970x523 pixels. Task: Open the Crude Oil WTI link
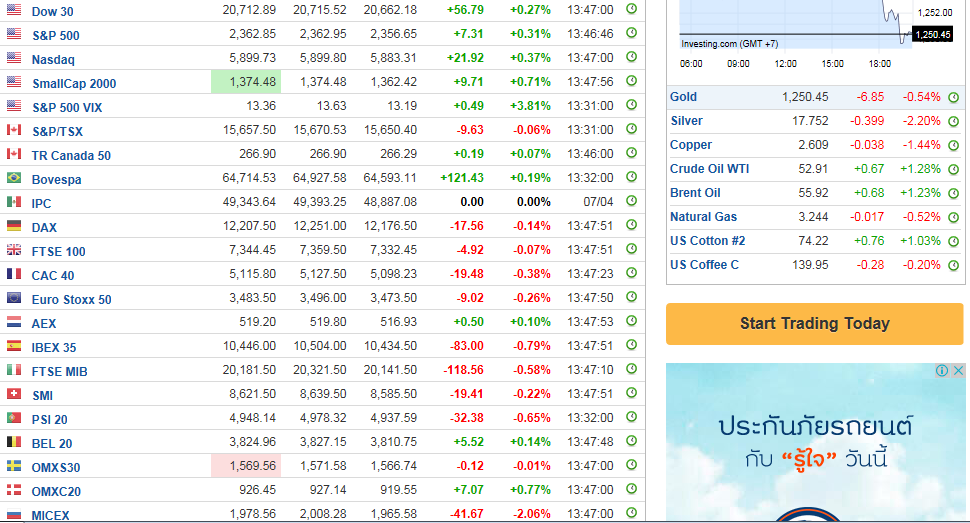coord(710,169)
